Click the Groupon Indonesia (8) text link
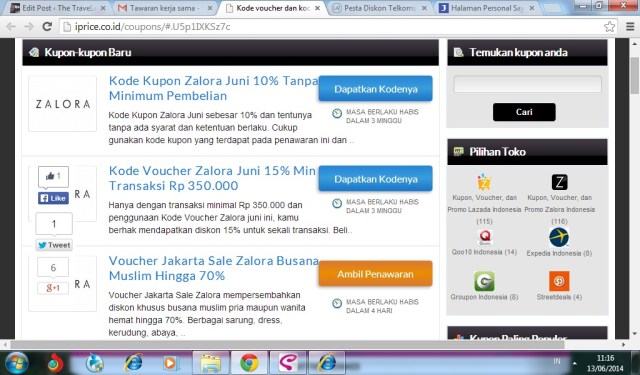 tap(484, 297)
